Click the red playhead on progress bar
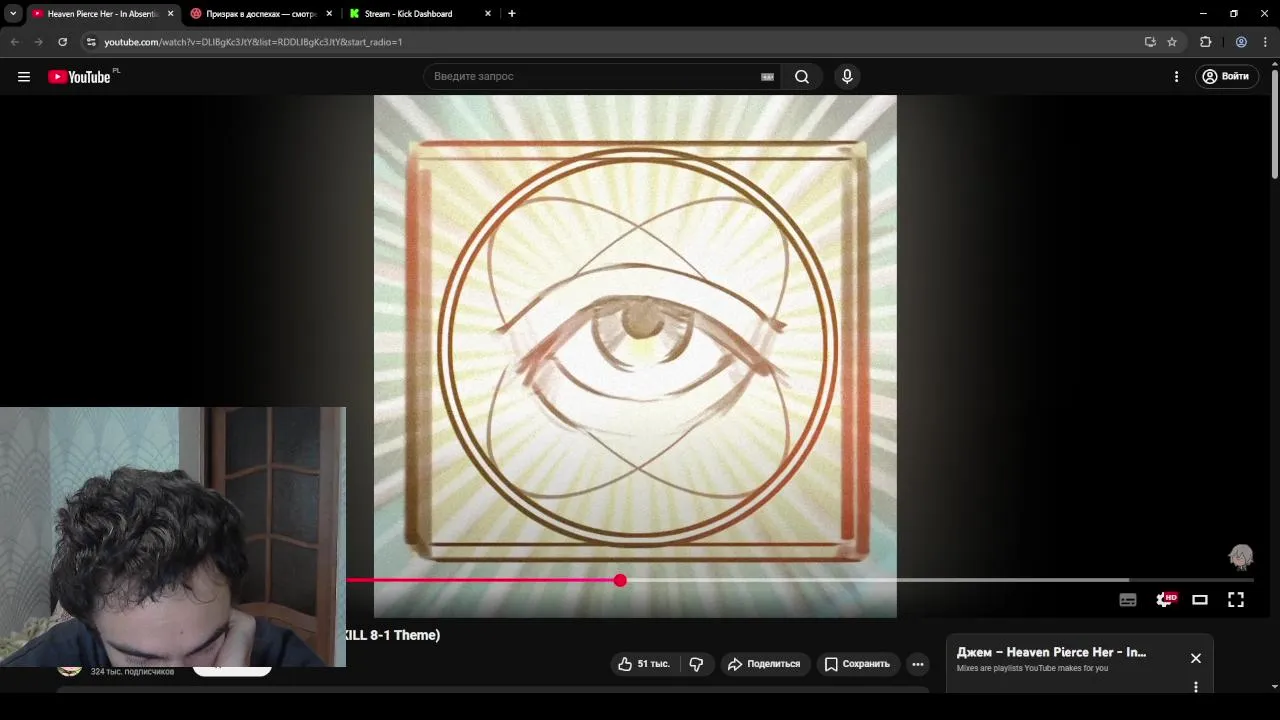1280x720 pixels. [x=620, y=580]
